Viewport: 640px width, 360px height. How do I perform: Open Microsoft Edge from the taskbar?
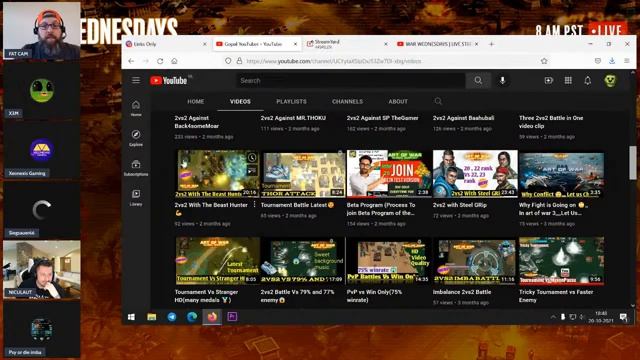[x=192, y=317]
